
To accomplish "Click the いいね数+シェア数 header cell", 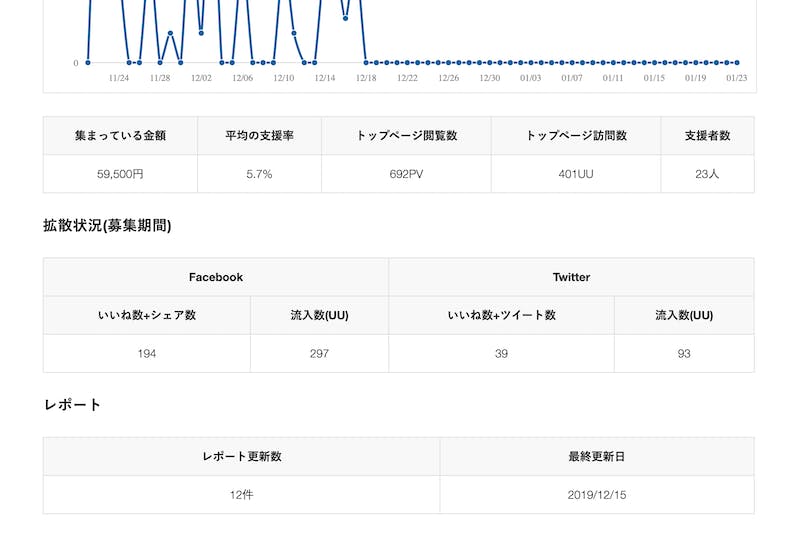I will point(147,315).
